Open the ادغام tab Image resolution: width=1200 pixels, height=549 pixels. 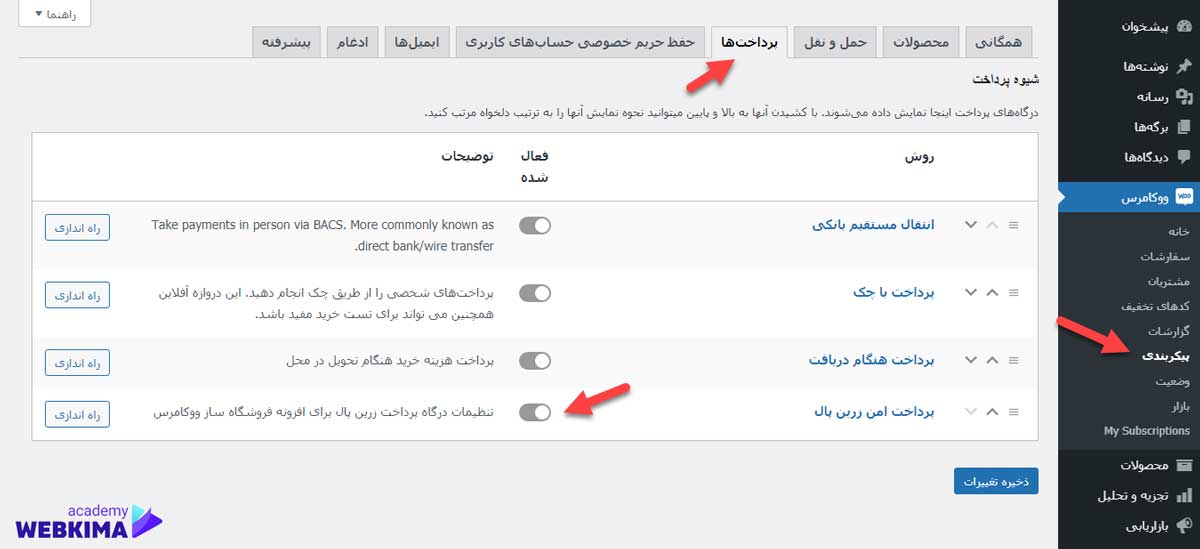tap(353, 42)
